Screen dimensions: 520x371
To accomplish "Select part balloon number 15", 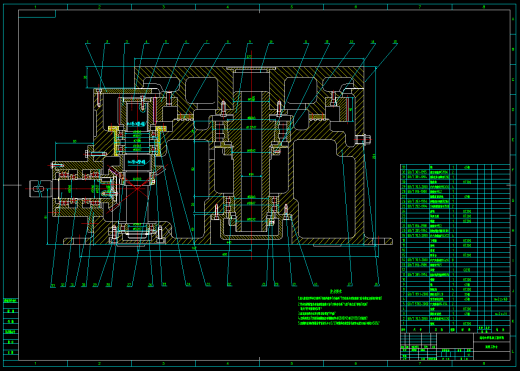I will (x=395, y=42).
